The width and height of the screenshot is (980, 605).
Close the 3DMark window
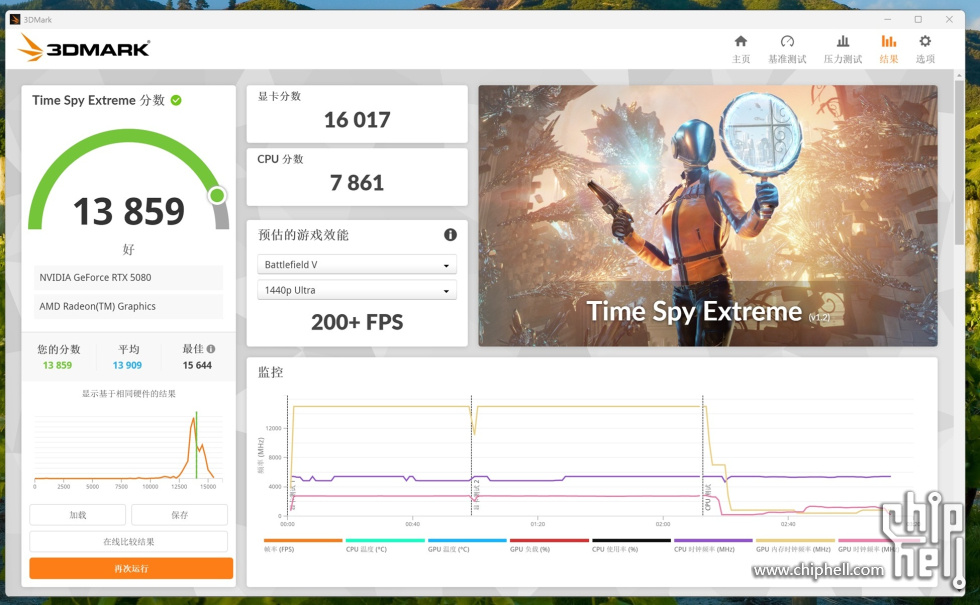[949, 19]
